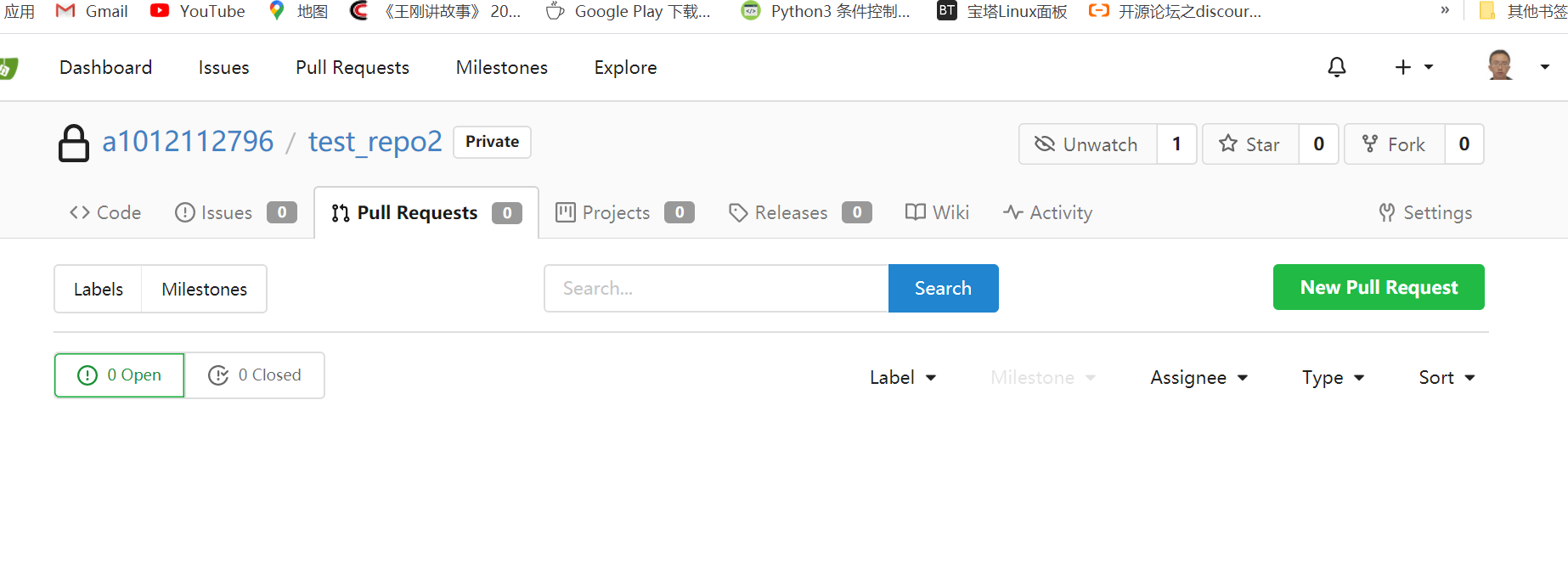Open the Wiki tab
Image resolution: width=1568 pixels, height=569 pixels.
point(937,212)
